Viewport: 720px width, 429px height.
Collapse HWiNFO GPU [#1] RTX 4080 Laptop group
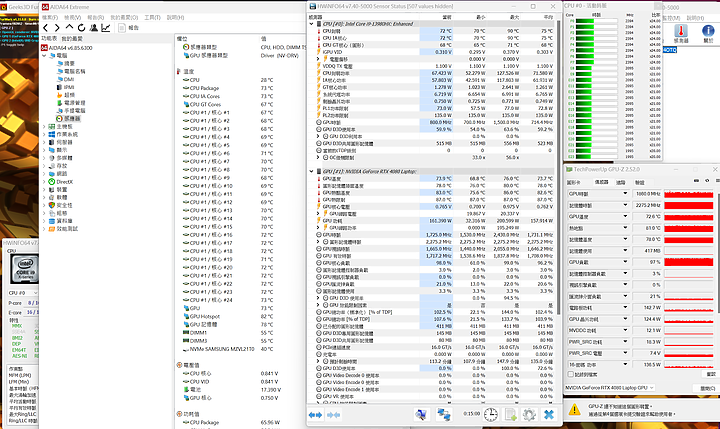pos(312,171)
